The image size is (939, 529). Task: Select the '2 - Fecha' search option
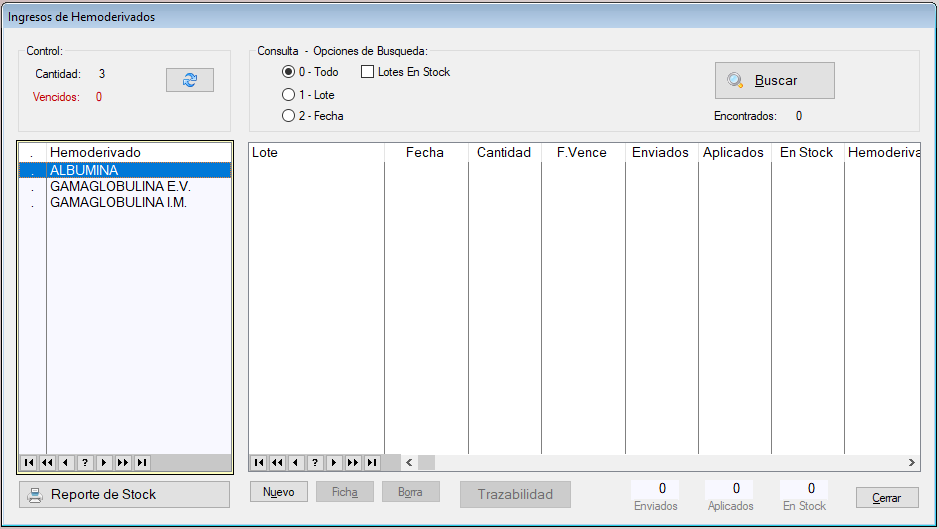point(289,116)
